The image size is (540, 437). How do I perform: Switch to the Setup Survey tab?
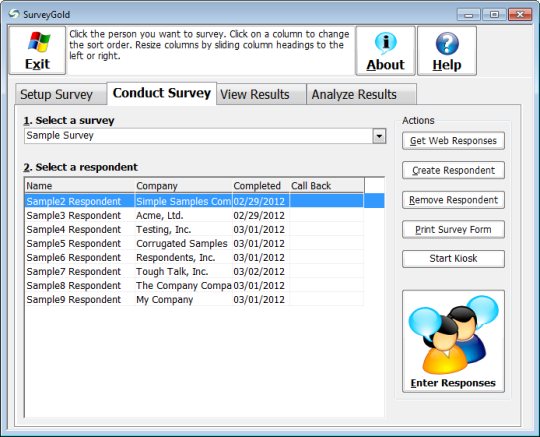pyautogui.click(x=61, y=94)
